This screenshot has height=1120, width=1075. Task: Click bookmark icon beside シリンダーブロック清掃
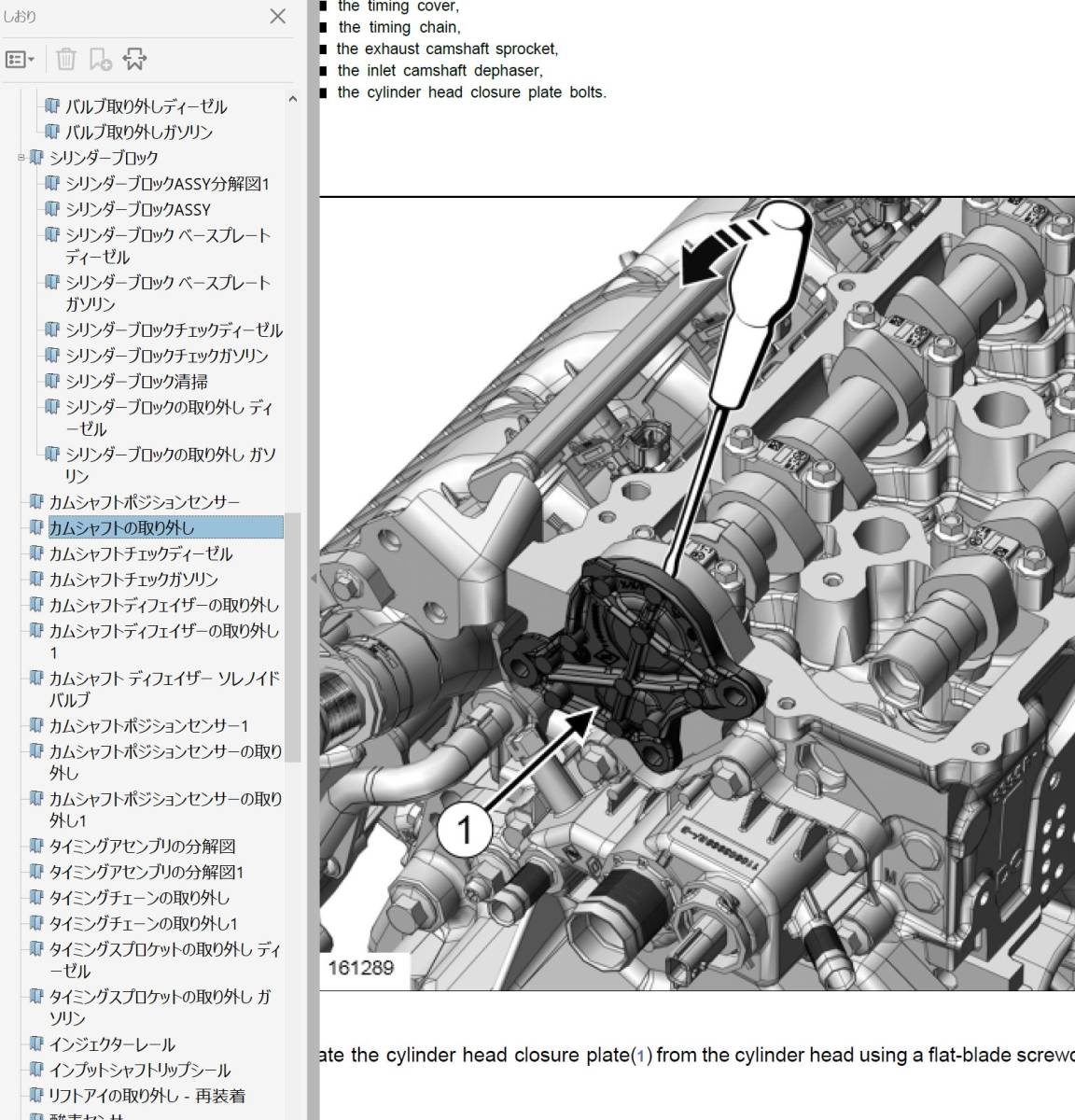tap(52, 381)
